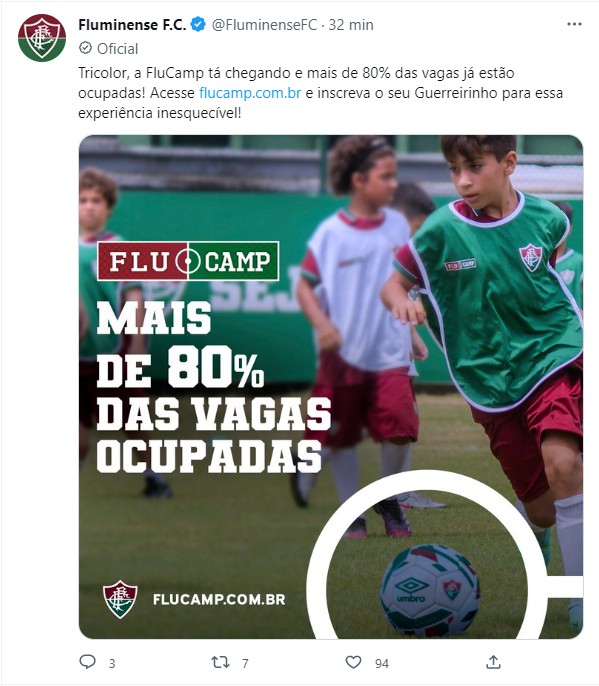This screenshot has height=686, width=599.
Task: Click the blue verified badge
Action: [x=199, y=24]
